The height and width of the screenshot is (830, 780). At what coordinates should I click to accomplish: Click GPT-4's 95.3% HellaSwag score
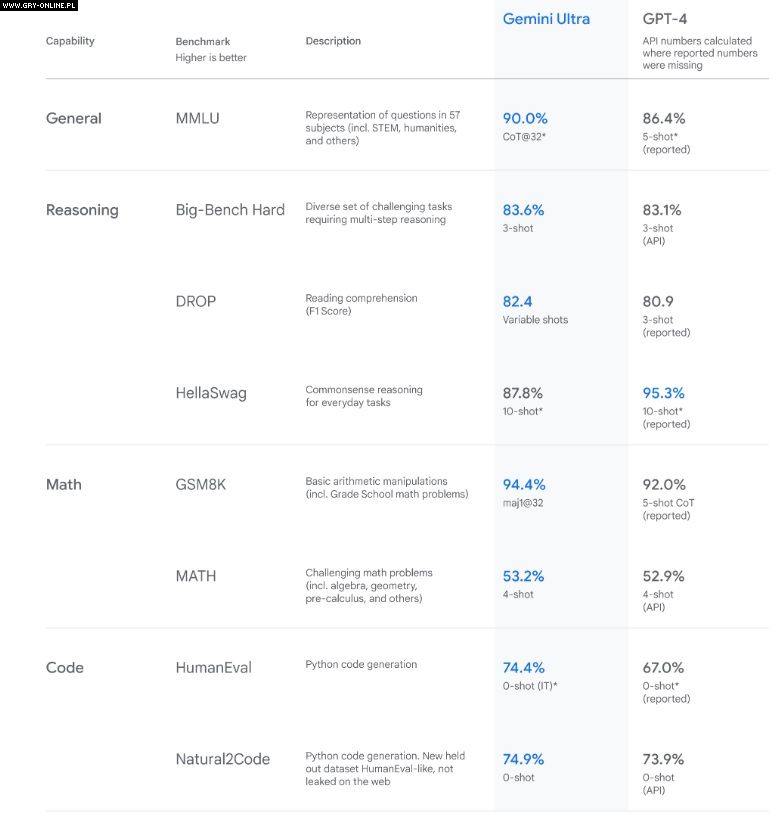click(664, 393)
